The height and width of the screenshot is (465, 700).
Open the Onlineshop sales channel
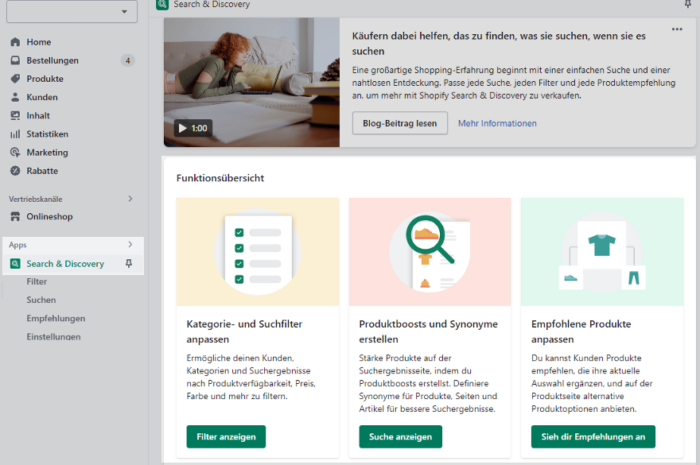pos(49,216)
